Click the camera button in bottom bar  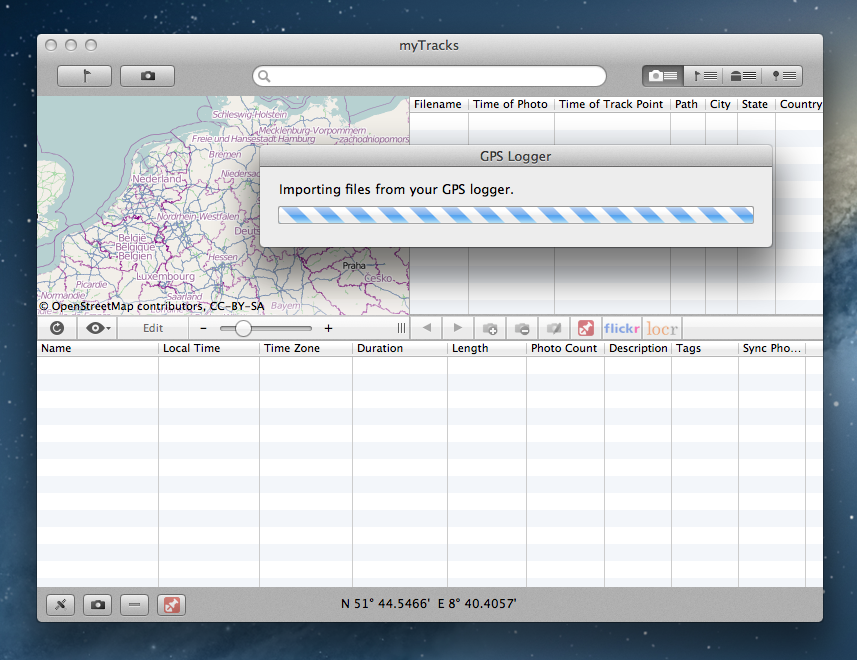[x=98, y=604]
